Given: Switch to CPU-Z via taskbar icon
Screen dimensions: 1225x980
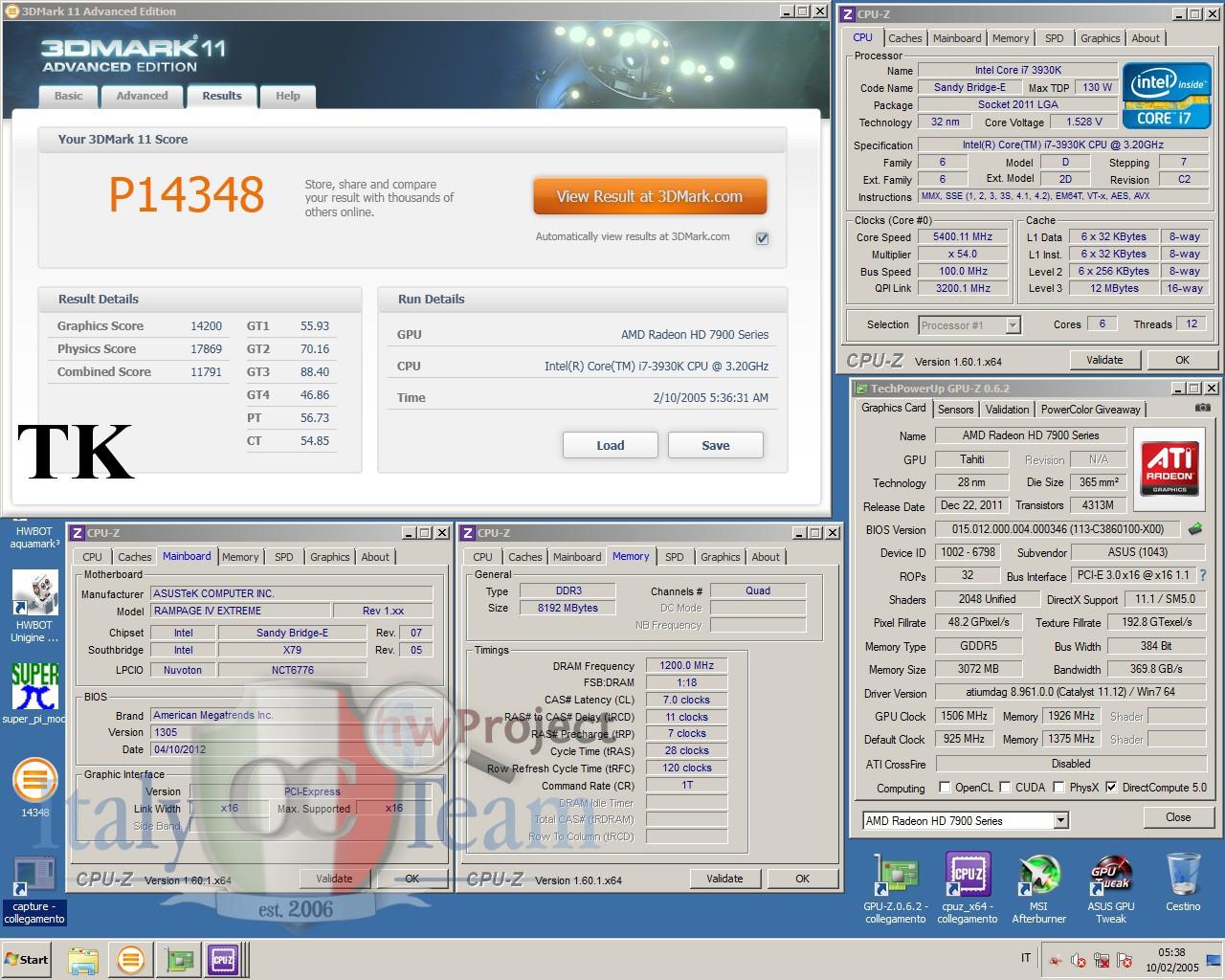Looking at the screenshot, I should tap(224, 959).
